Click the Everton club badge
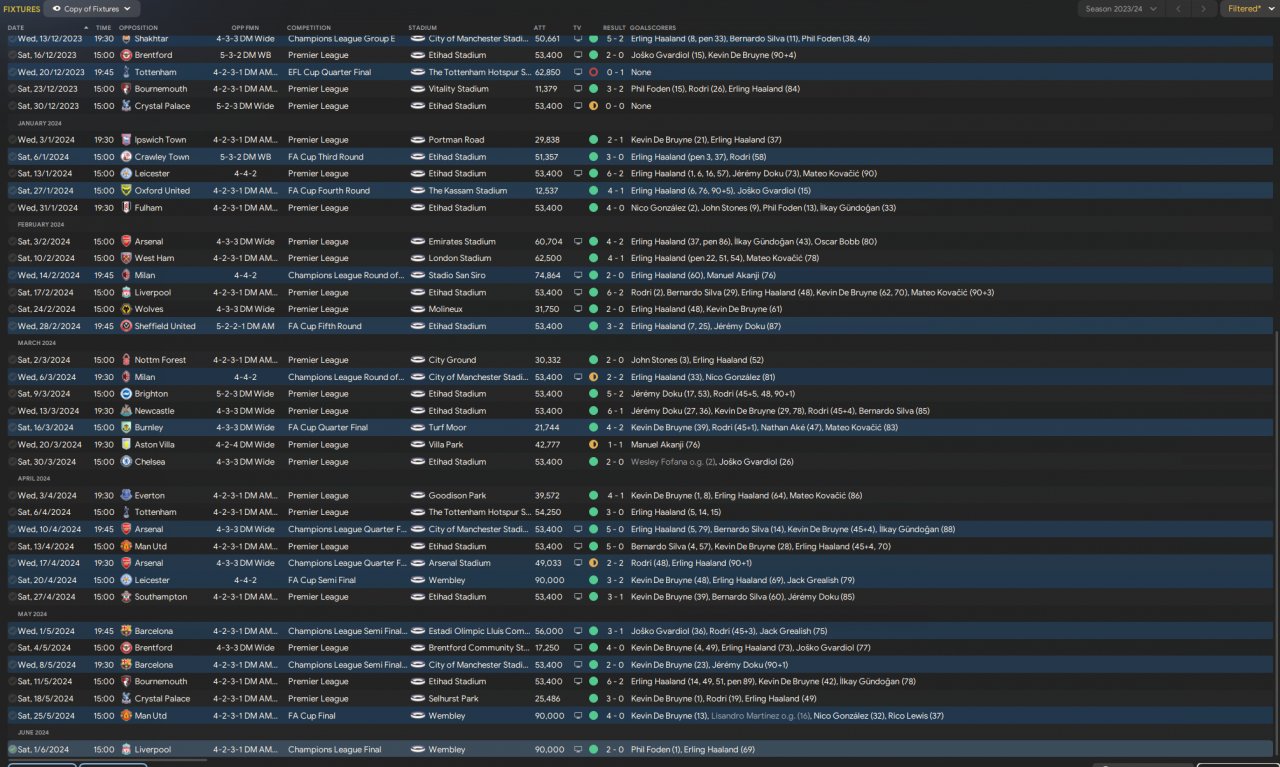The width and height of the screenshot is (1280, 767). [x=126, y=496]
